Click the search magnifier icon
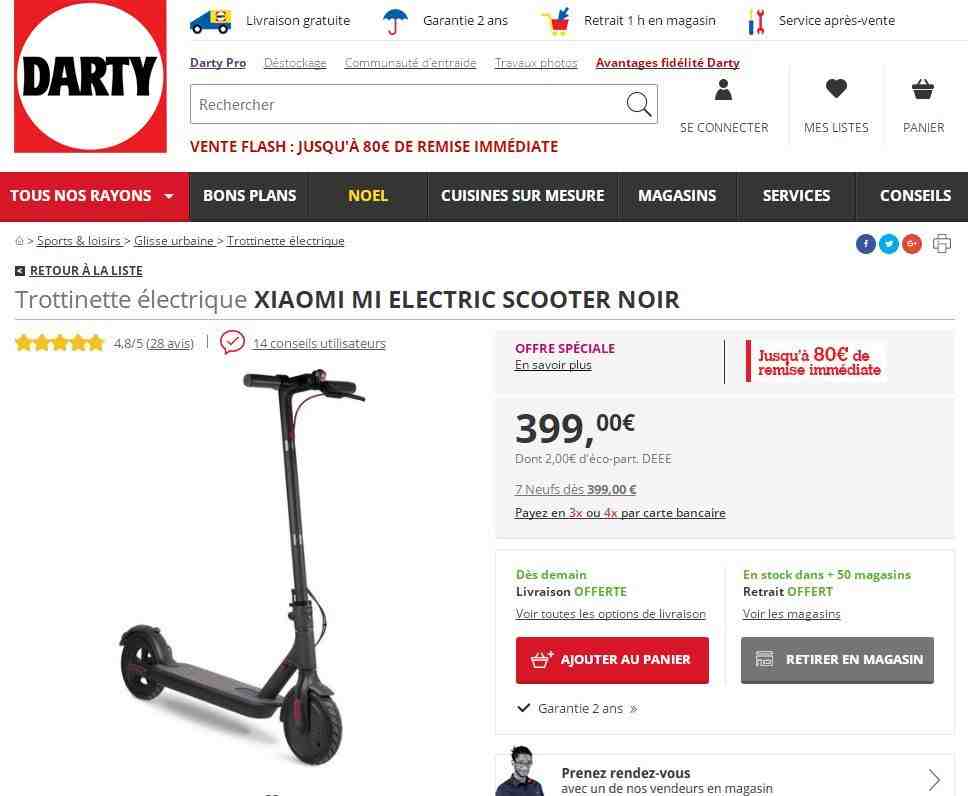968x796 pixels. tap(638, 104)
